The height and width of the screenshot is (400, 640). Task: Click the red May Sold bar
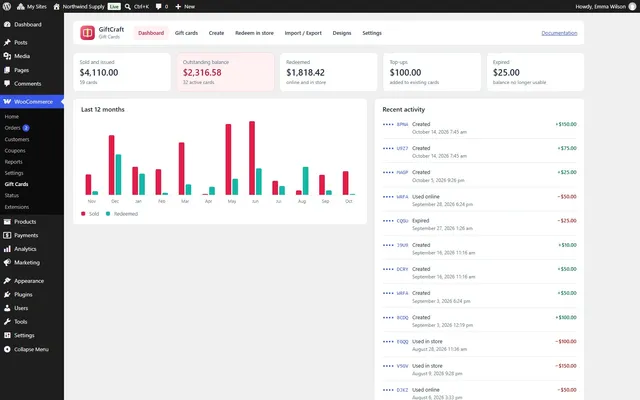(228, 160)
